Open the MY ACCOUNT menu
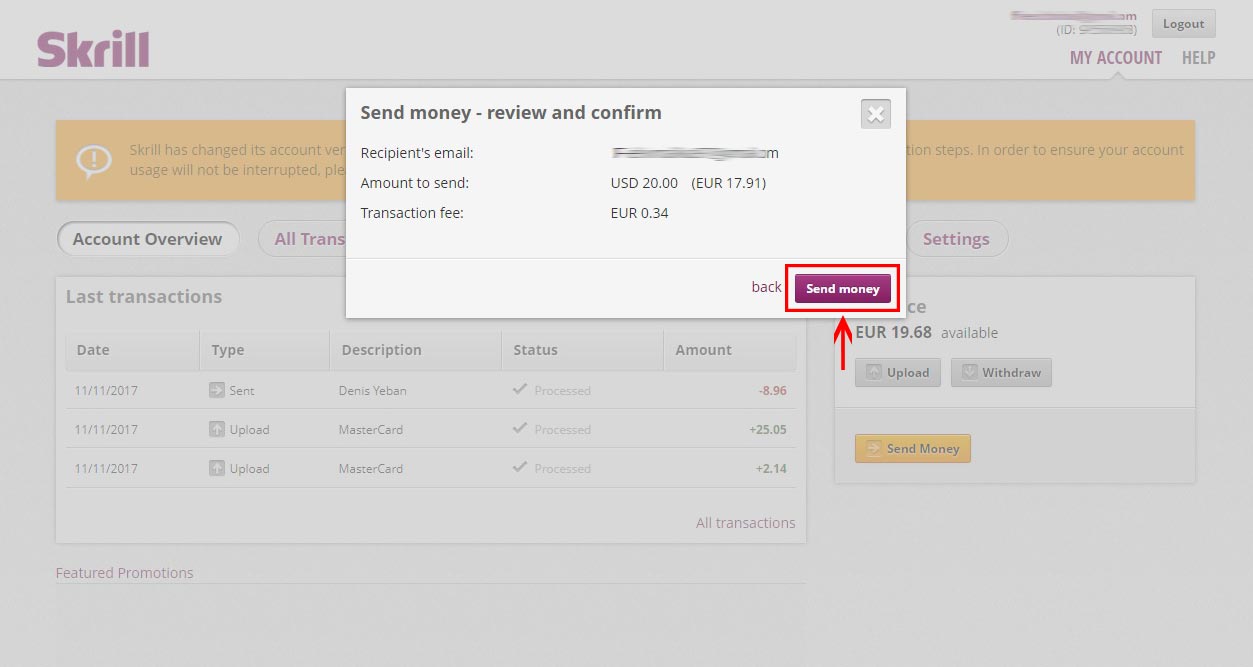 (x=1115, y=57)
